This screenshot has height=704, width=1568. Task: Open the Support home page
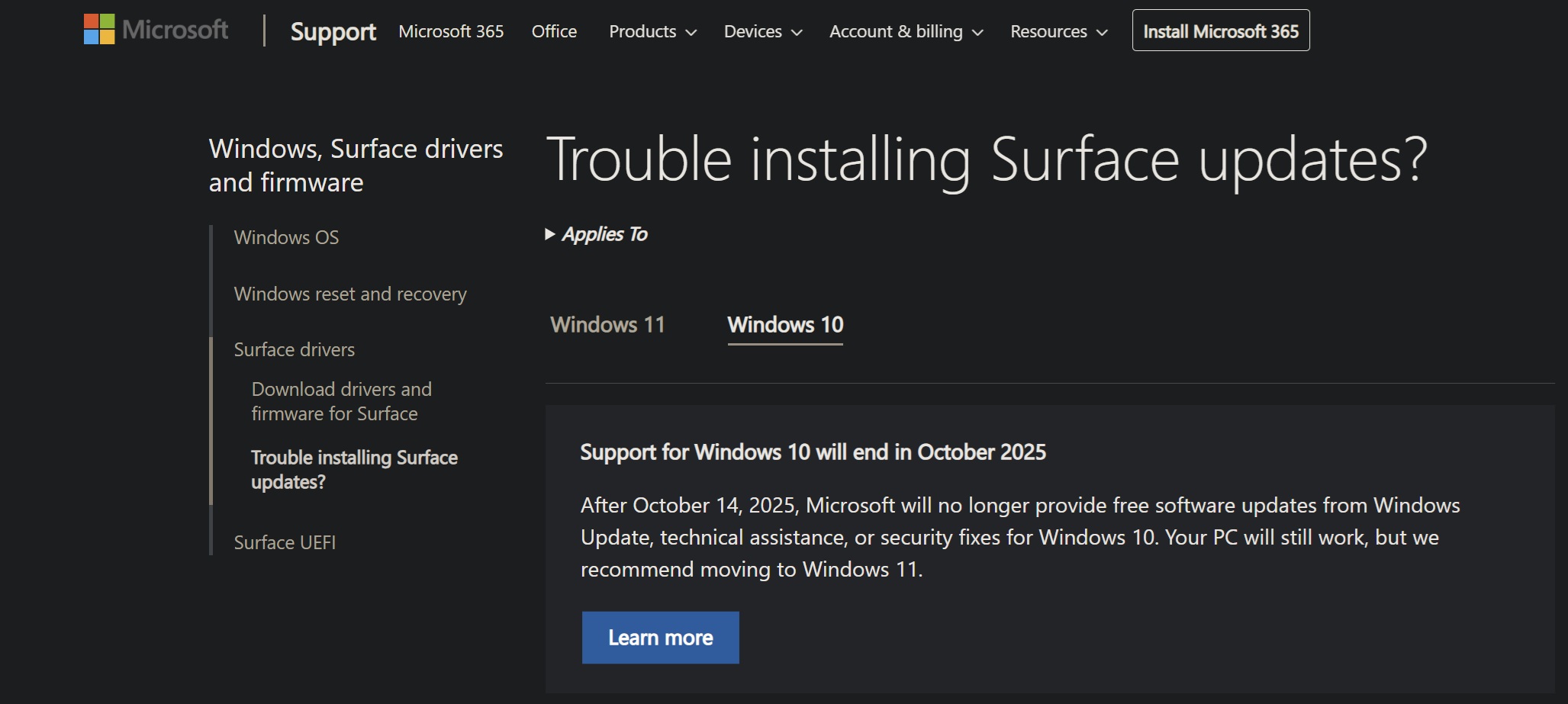(x=332, y=32)
